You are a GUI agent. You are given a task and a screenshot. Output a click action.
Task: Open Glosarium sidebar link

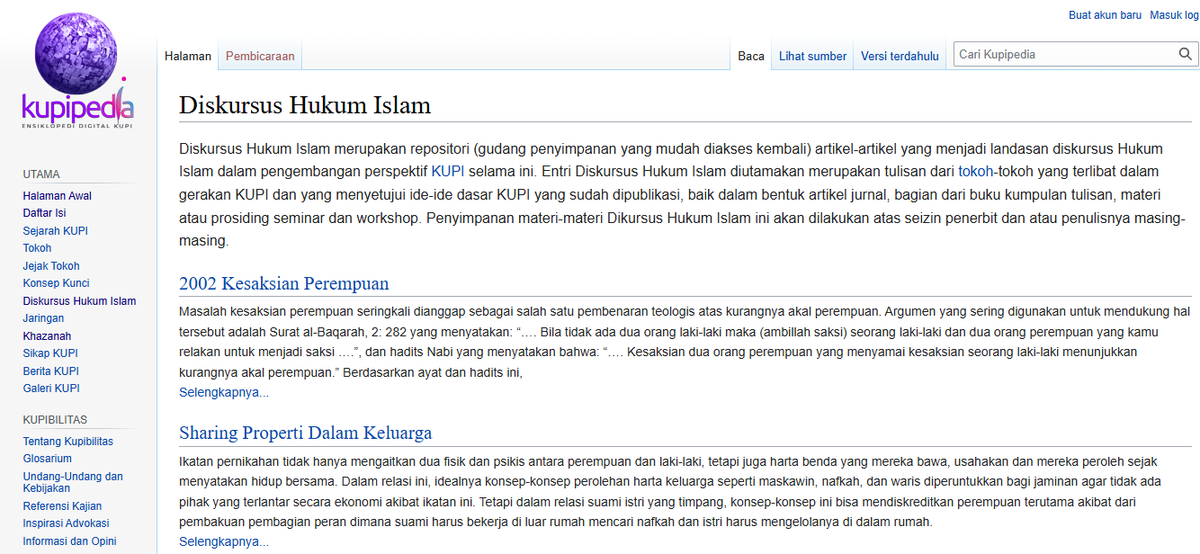(47, 458)
